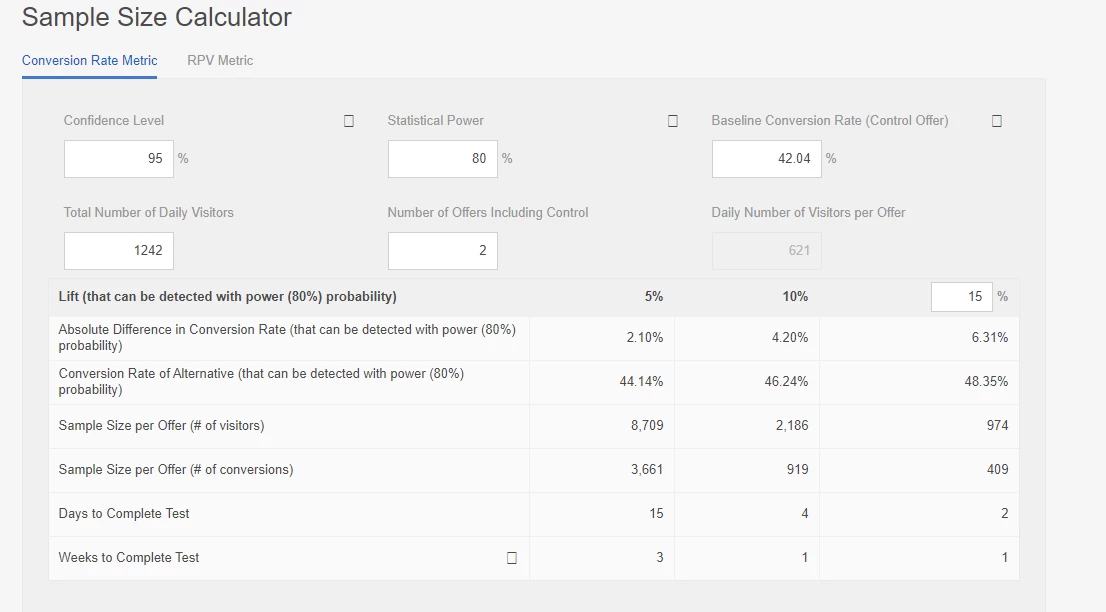Image resolution: width=1106 pixels, height=612 pixels.
Task: Switch to the RPV Metric tab
Action: click(220, 61)
